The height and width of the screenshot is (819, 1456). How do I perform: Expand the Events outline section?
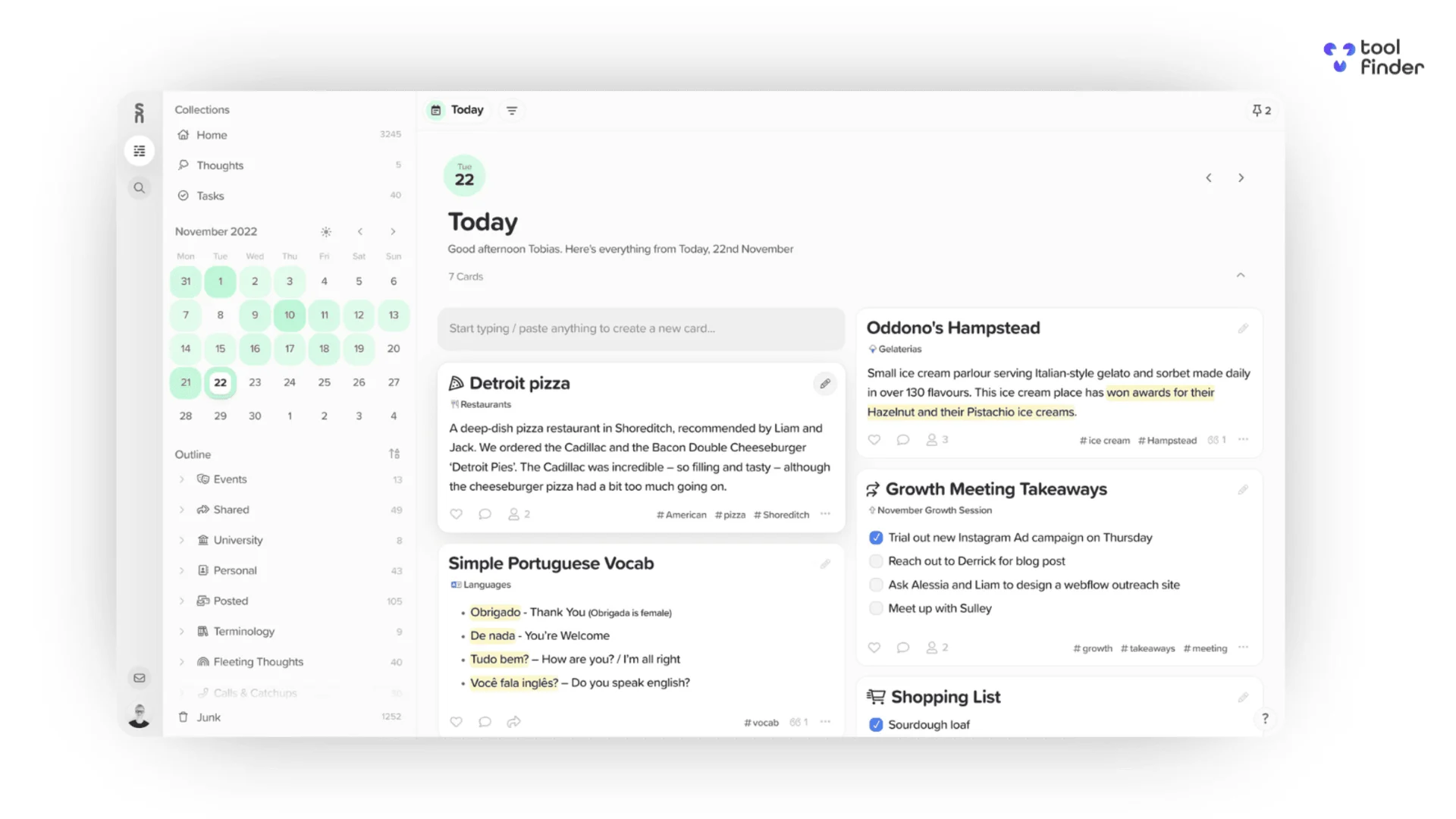(182, 479)
